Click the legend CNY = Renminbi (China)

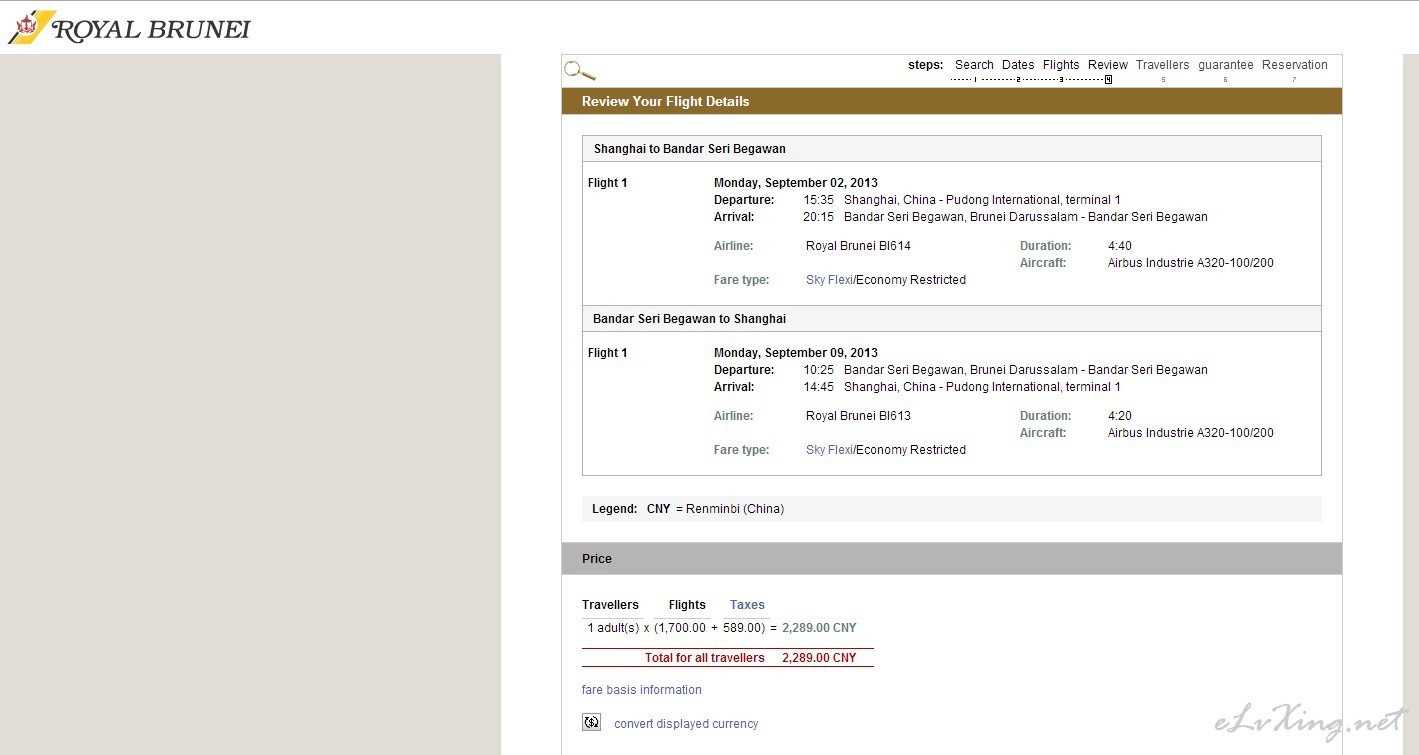pos(715,509)
